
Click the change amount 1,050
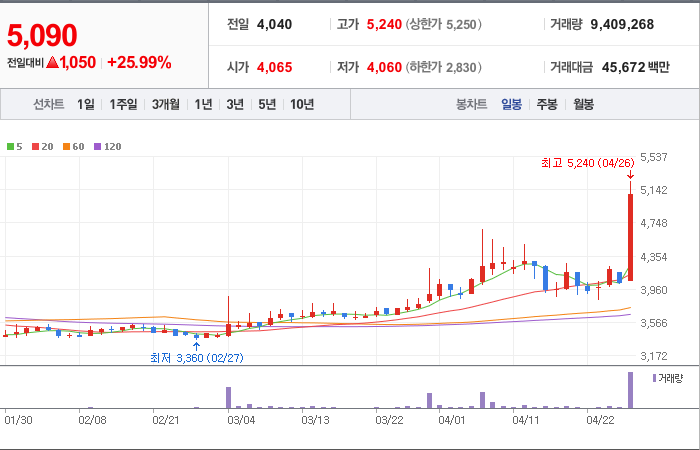(78, 62)
